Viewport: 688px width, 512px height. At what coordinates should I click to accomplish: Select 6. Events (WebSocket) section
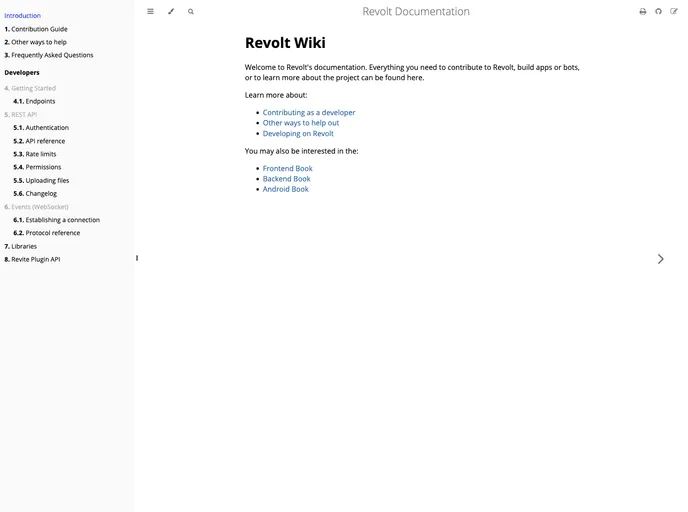[x=36, y=207]
